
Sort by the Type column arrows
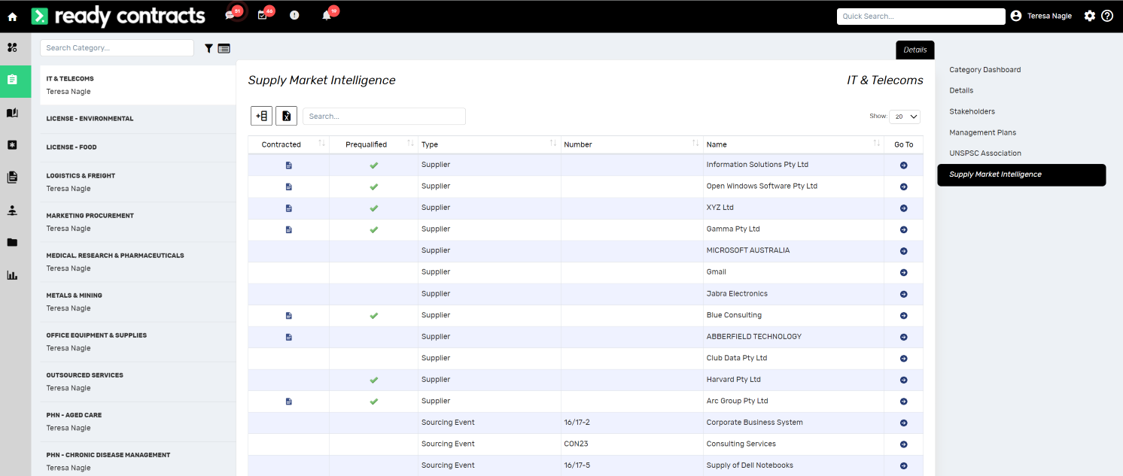click(x=553, y=144)
